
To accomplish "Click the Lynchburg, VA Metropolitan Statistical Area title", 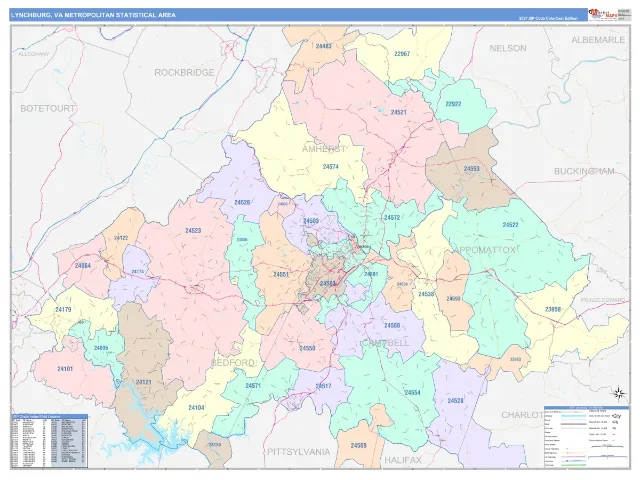I will click(93, 15).
